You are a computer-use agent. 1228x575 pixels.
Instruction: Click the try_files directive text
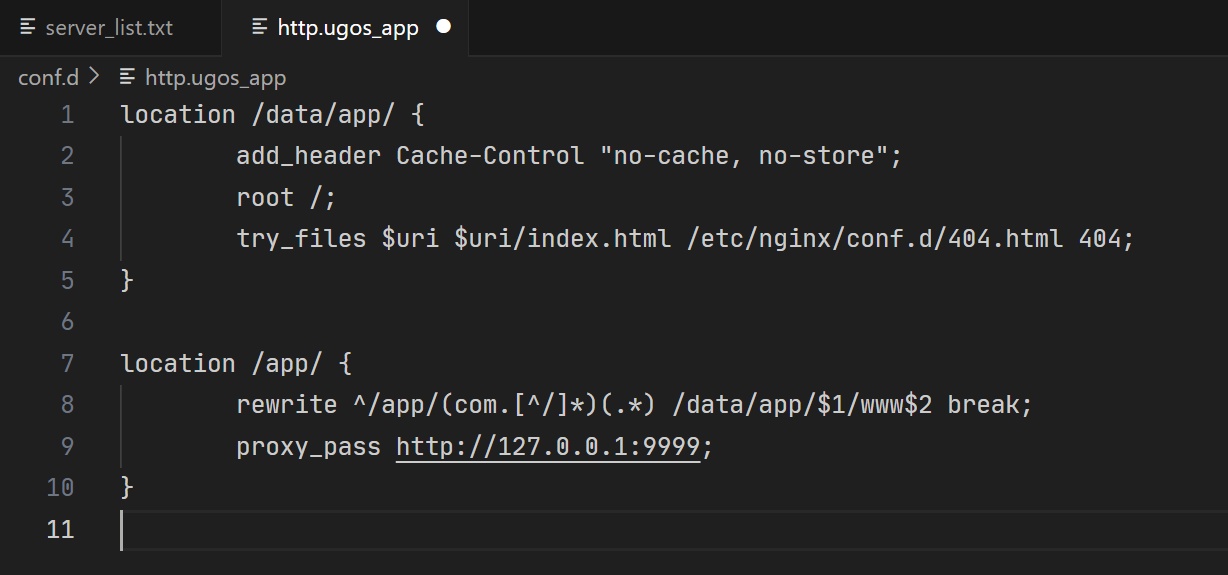[301, 239]
